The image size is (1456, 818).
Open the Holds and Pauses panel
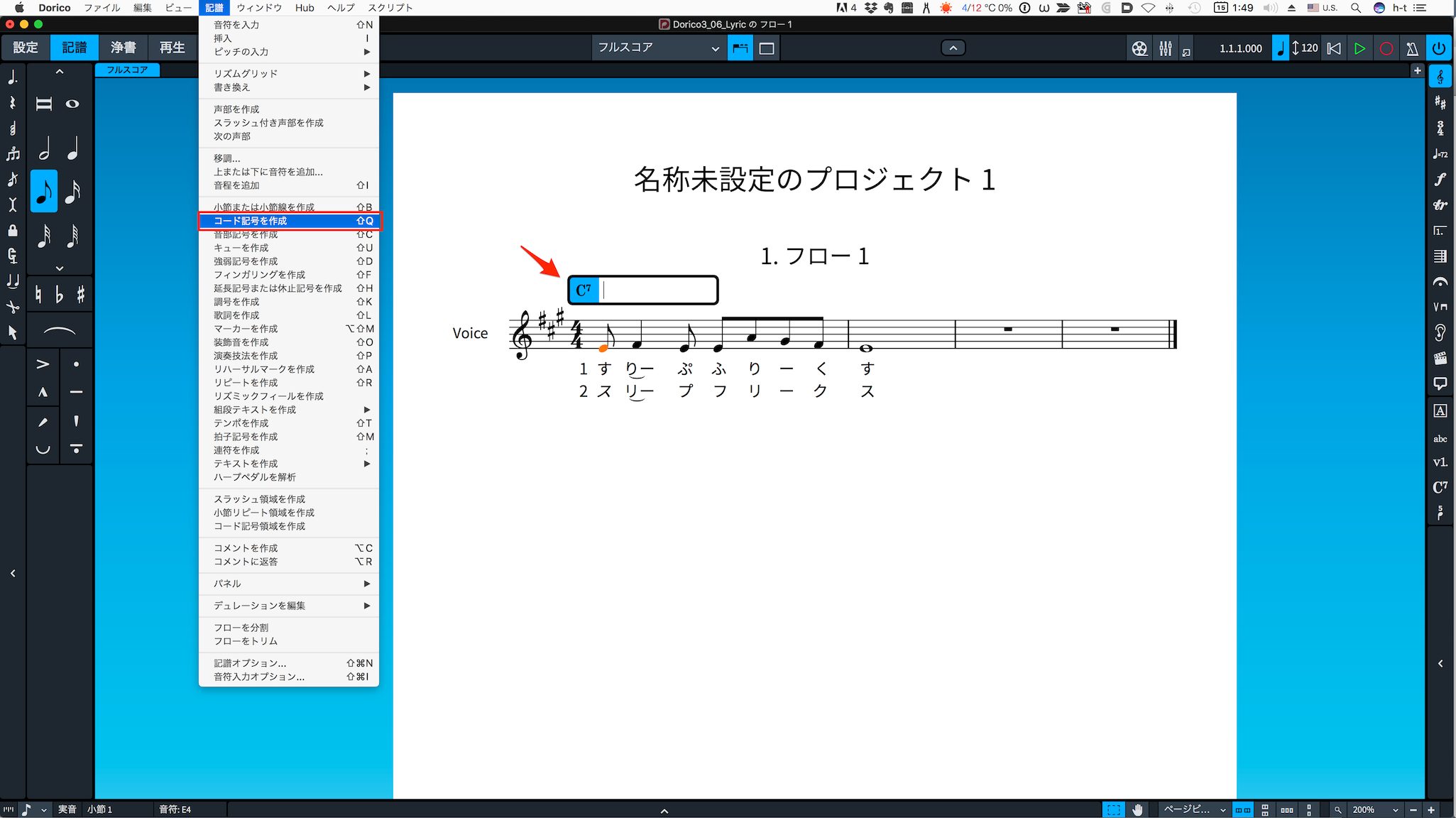click(x=1440, y=282)
